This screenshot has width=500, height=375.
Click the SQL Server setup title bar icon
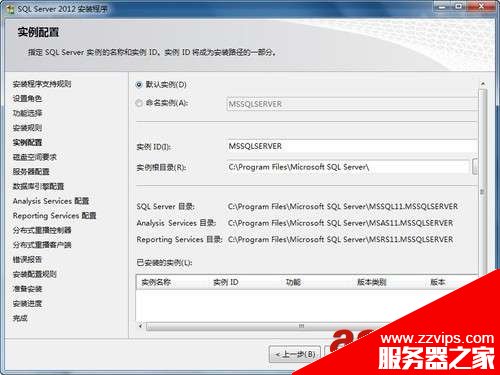point(10,9)
